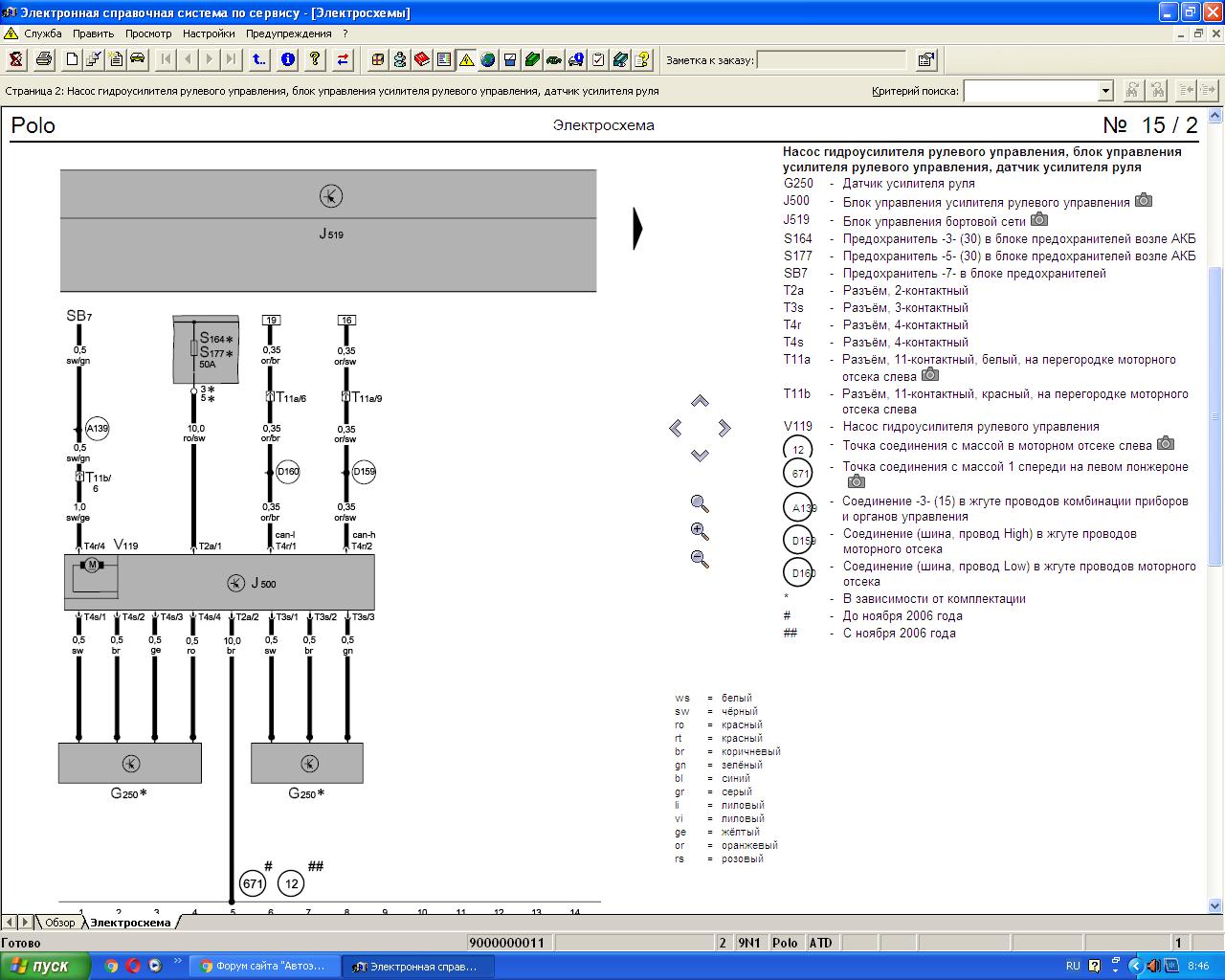Screen dimensions: 1225x980
Task: Click ground point circle 12 in schematic
Action: click(x=292, y=883)
